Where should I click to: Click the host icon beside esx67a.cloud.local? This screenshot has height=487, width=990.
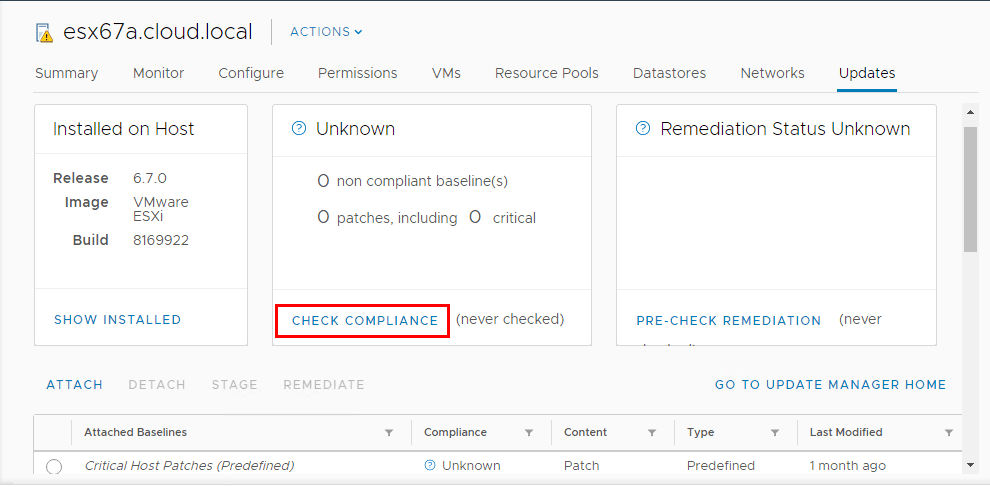(44, 32)
